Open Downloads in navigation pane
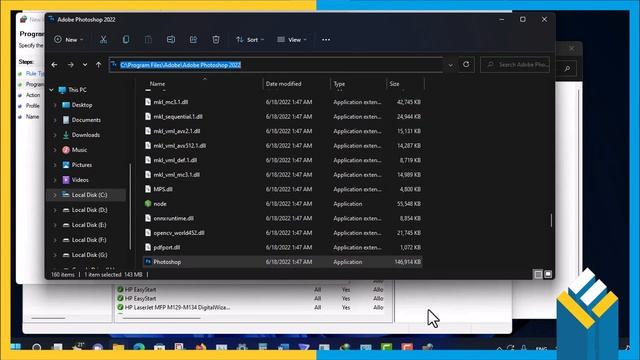640x360 pixels. tap(86, 135)
